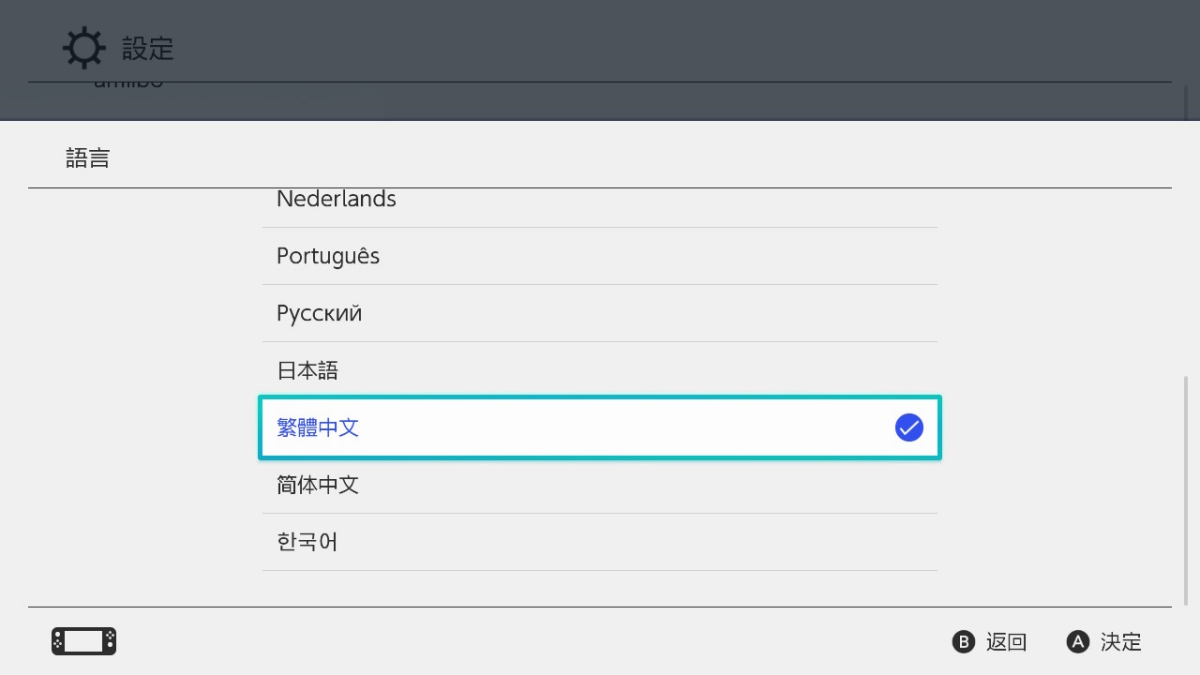Select 한국어 language option
The image size is (1200, 675).
(x=307, y=542)
